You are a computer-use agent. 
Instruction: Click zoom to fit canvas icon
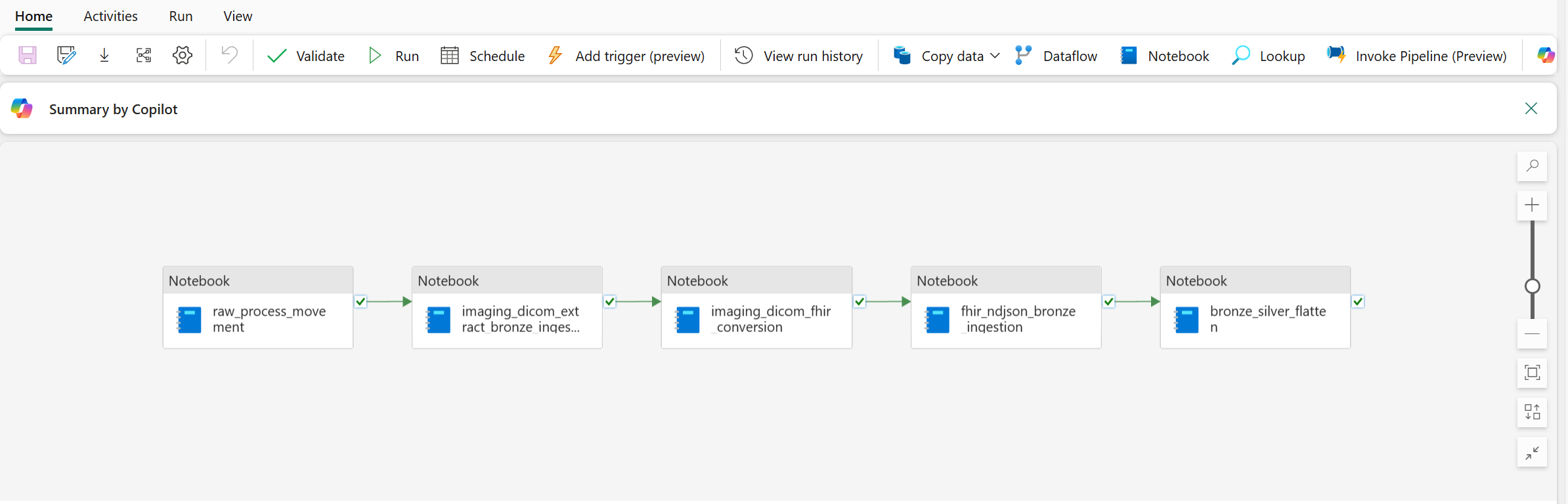[x=1532, y=373]
